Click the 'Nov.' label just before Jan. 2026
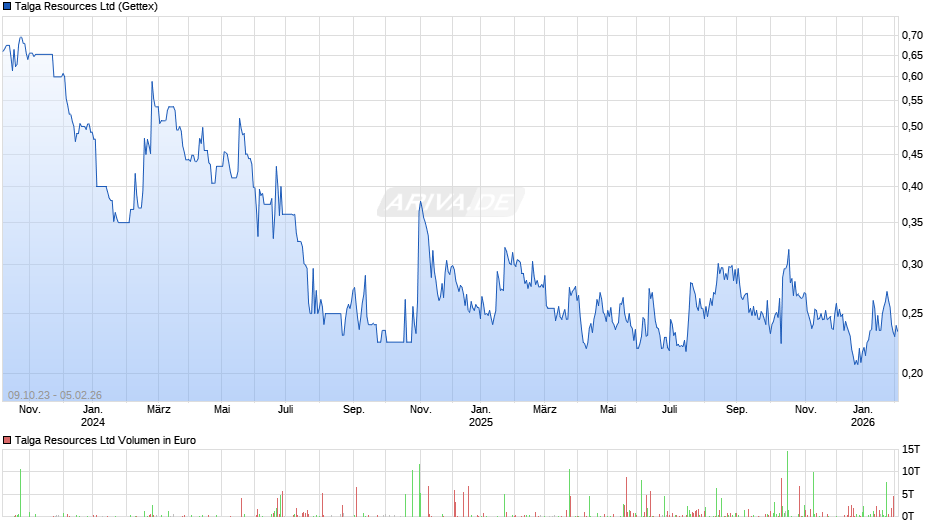The width and height of the screenshot is (940, 526). tap(806, 410)
